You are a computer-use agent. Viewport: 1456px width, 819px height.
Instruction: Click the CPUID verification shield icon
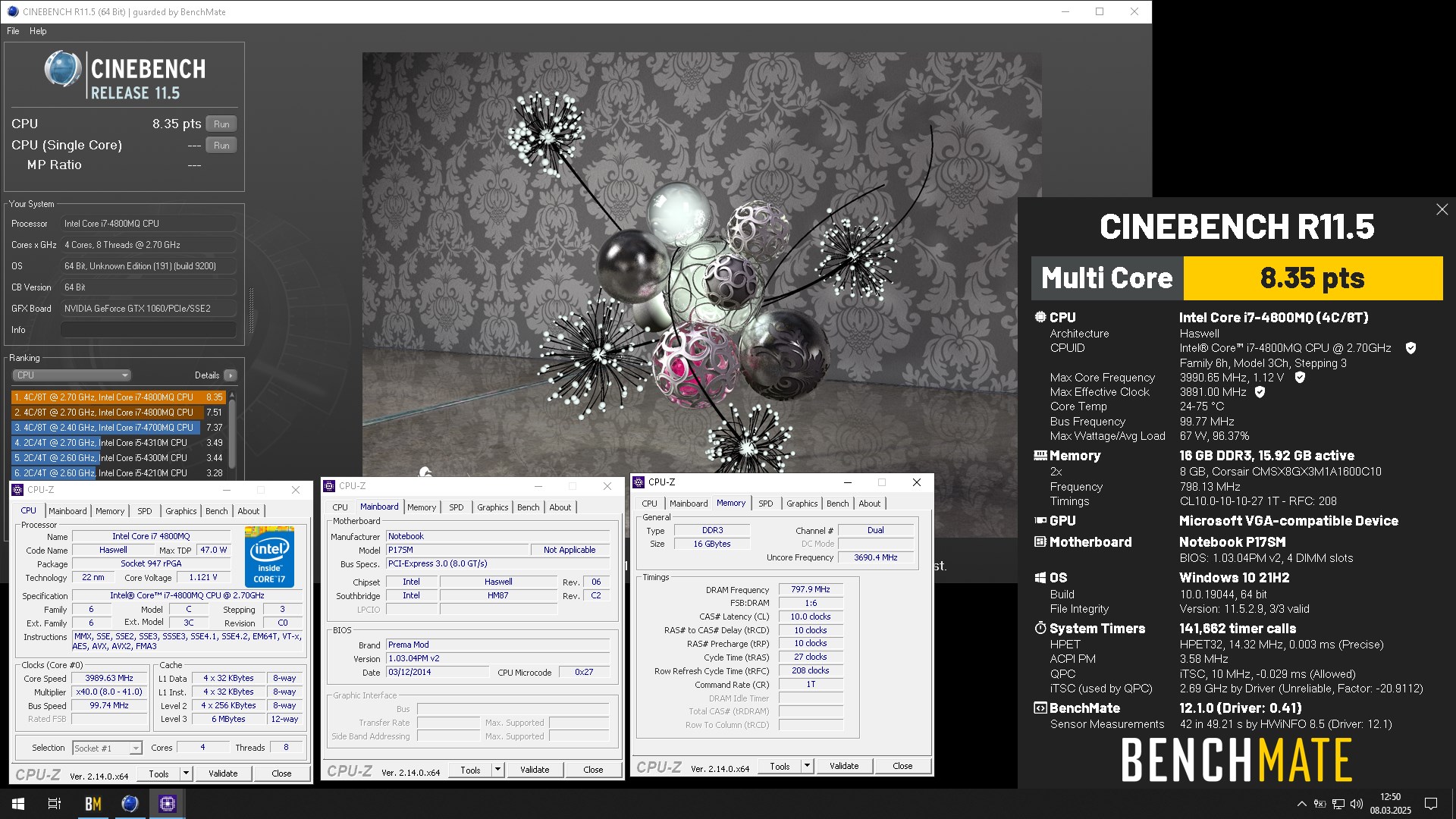1410,348
